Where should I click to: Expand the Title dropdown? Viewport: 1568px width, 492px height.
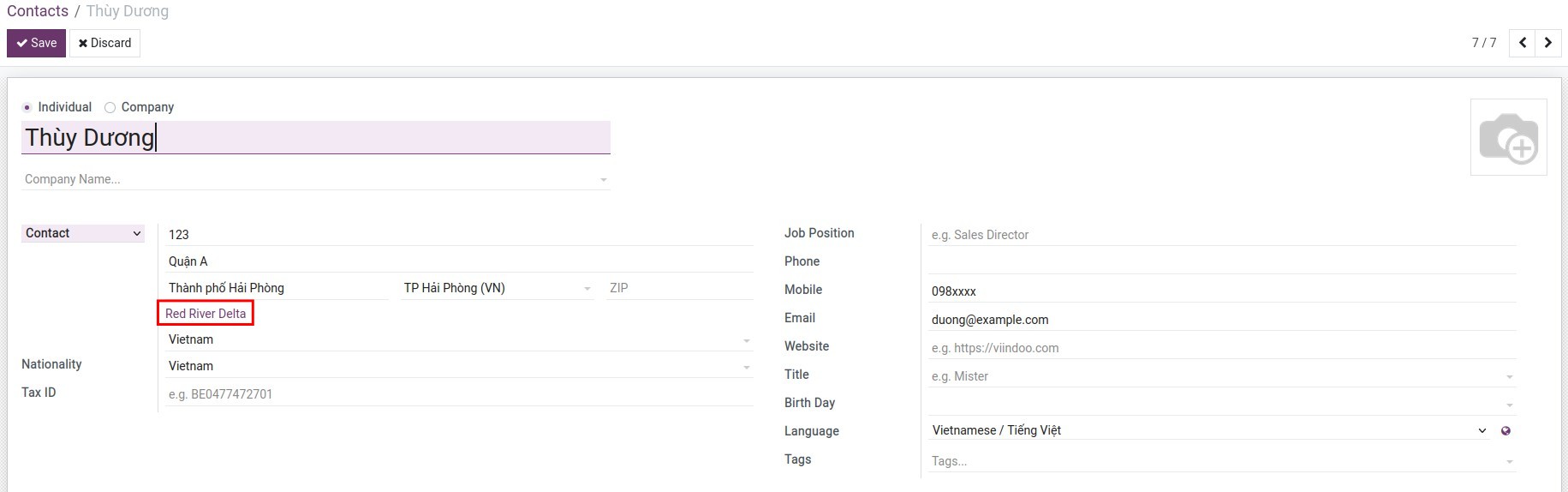(x=1509, y=377)
